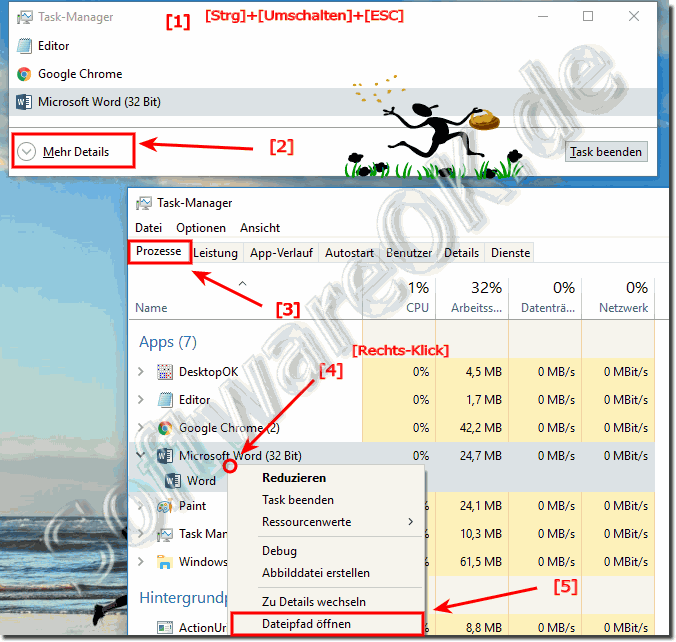Image resolution: width=676 pixels, height=642 pixels.
Task: Click the Hintergrund processes group heading
Action: pos(183,598)
